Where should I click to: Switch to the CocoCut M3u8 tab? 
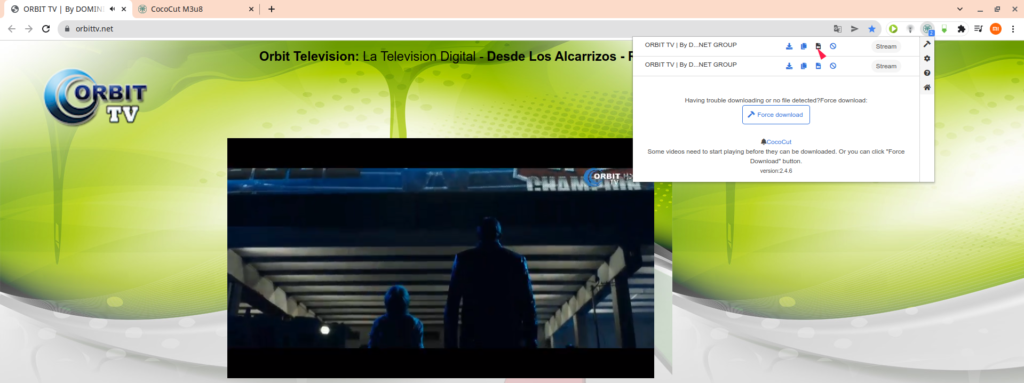pyautogui.click(x=195, y=9)
